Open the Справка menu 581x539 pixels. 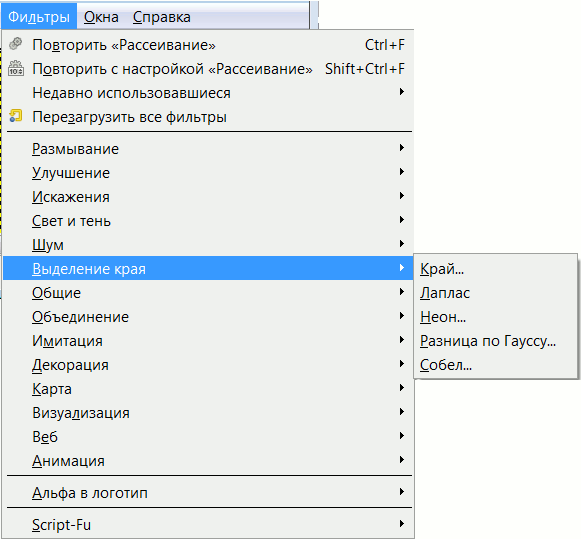(162, 17)
